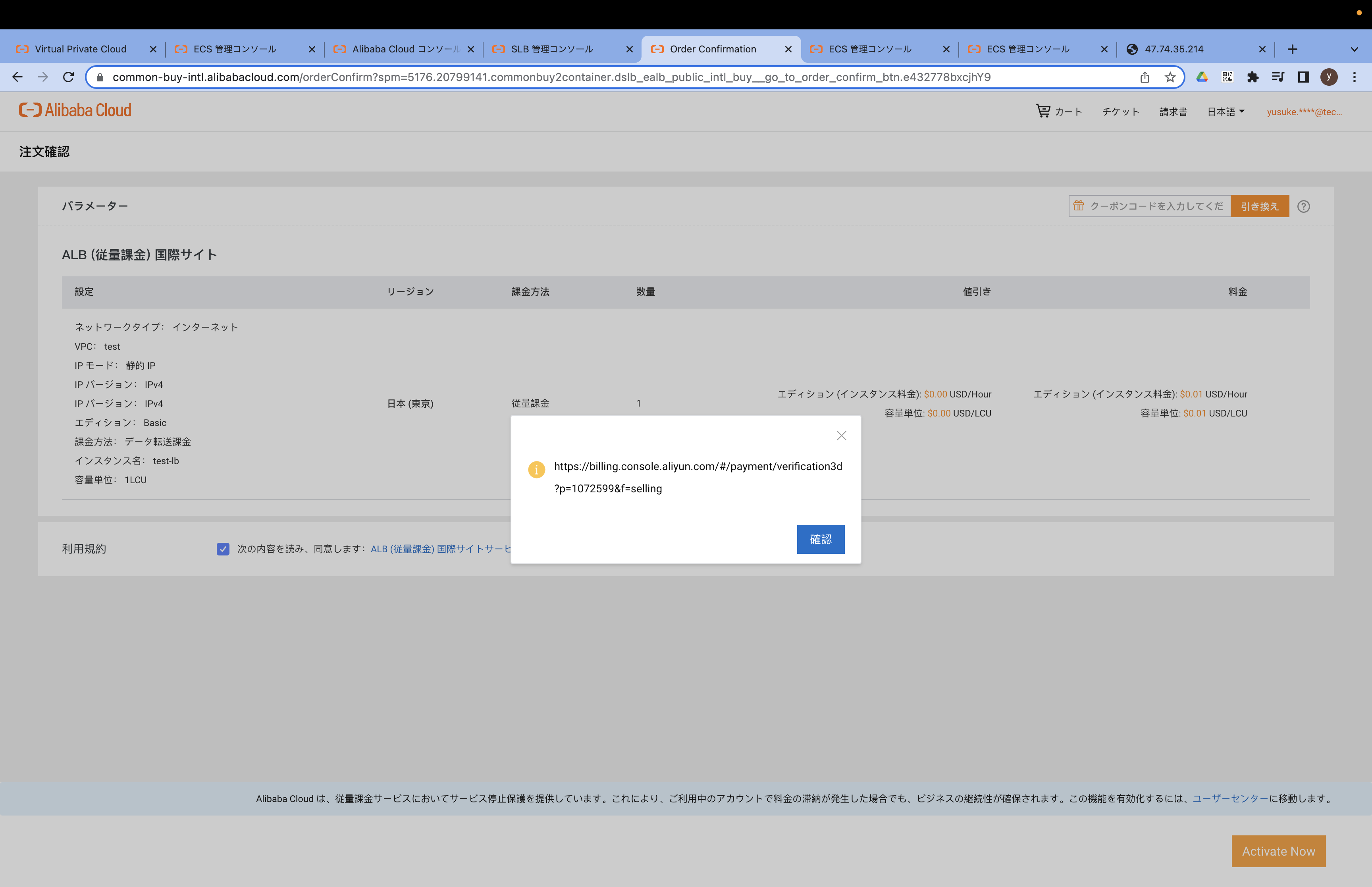Open the Chrome three-dot menu
This screenshot has width=1372, height=887.
pos(1354,77)
